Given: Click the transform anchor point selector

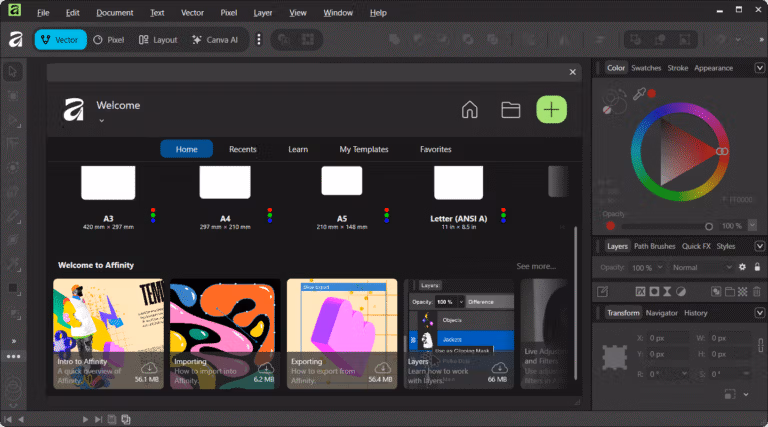Looking at the screenshot, I should [x=615, y=357].
